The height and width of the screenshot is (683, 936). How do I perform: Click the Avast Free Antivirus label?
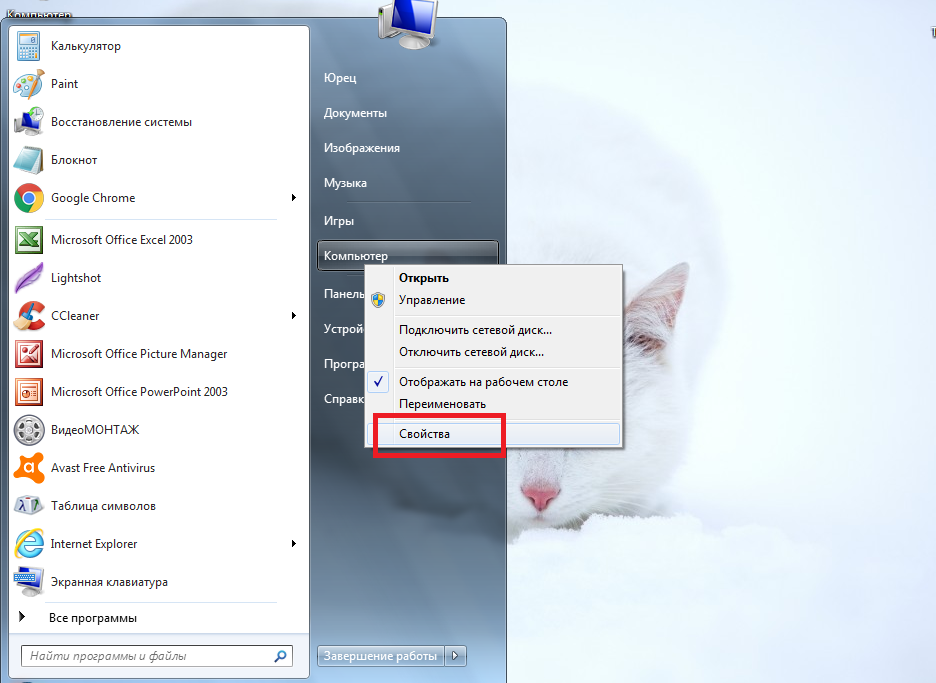pos(103,468)
